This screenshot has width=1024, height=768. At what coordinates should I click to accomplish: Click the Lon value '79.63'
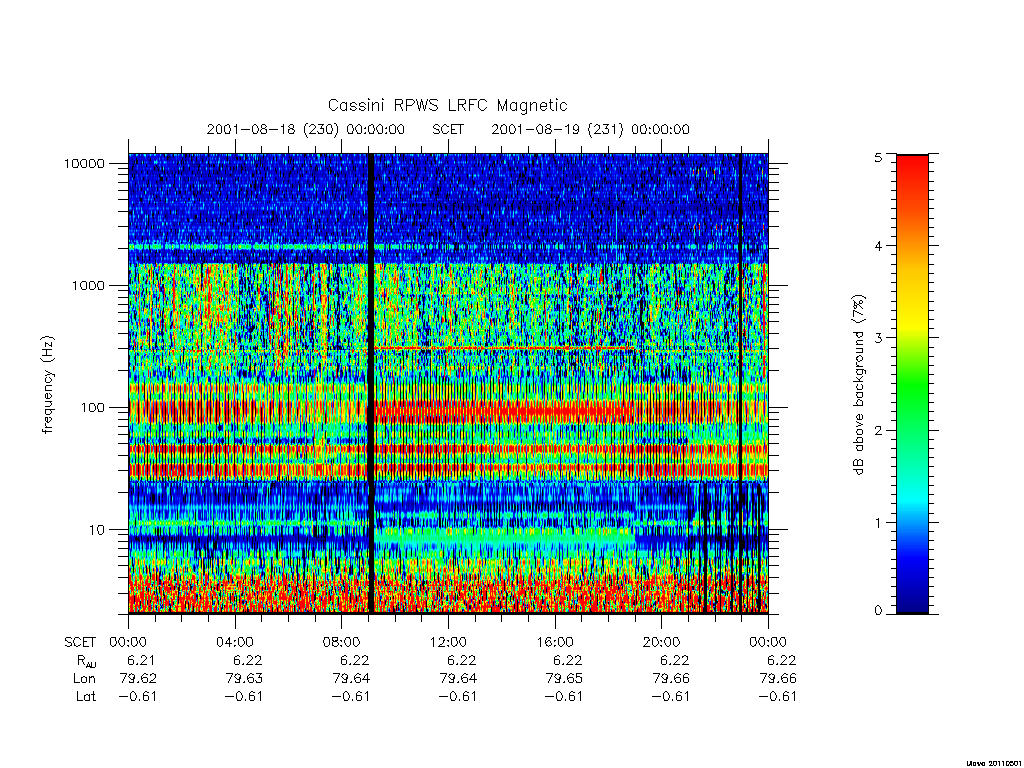tap(244, 679)
